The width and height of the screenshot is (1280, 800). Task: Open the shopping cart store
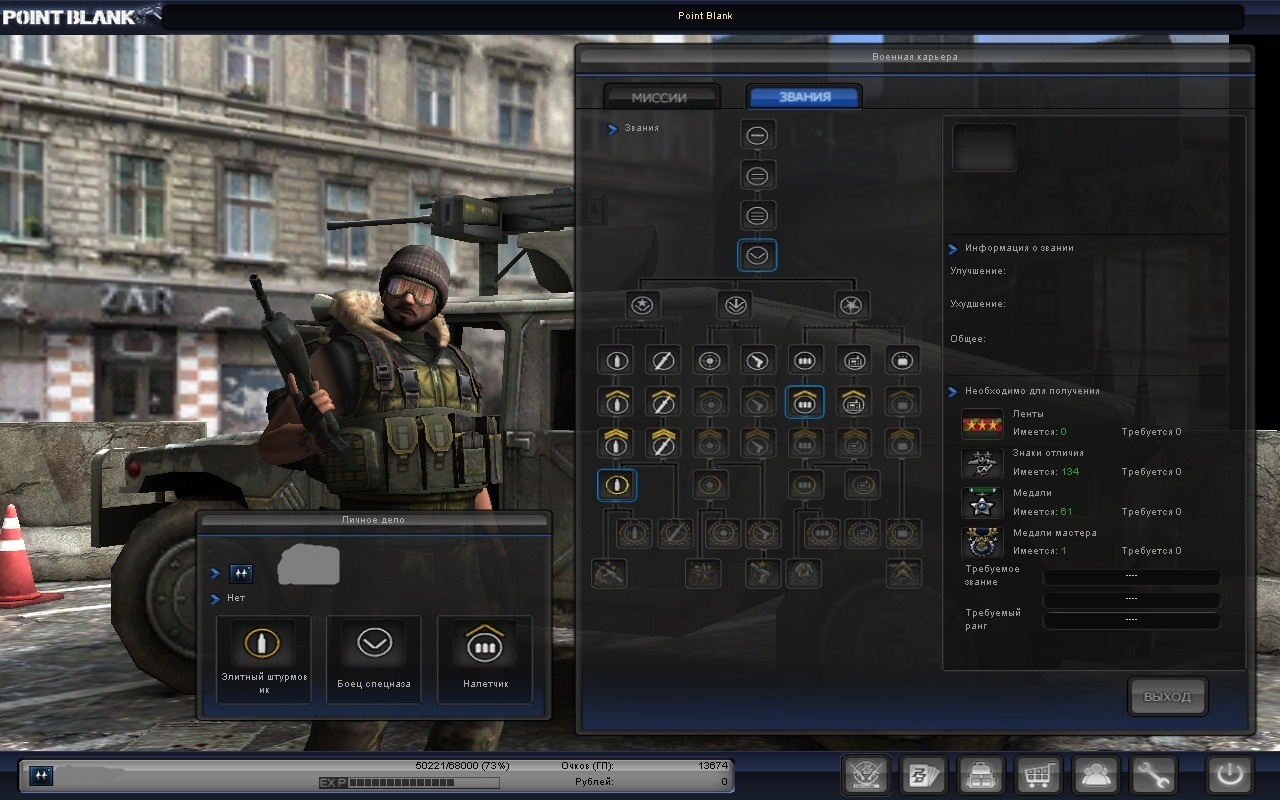(x=1038, y=775)
